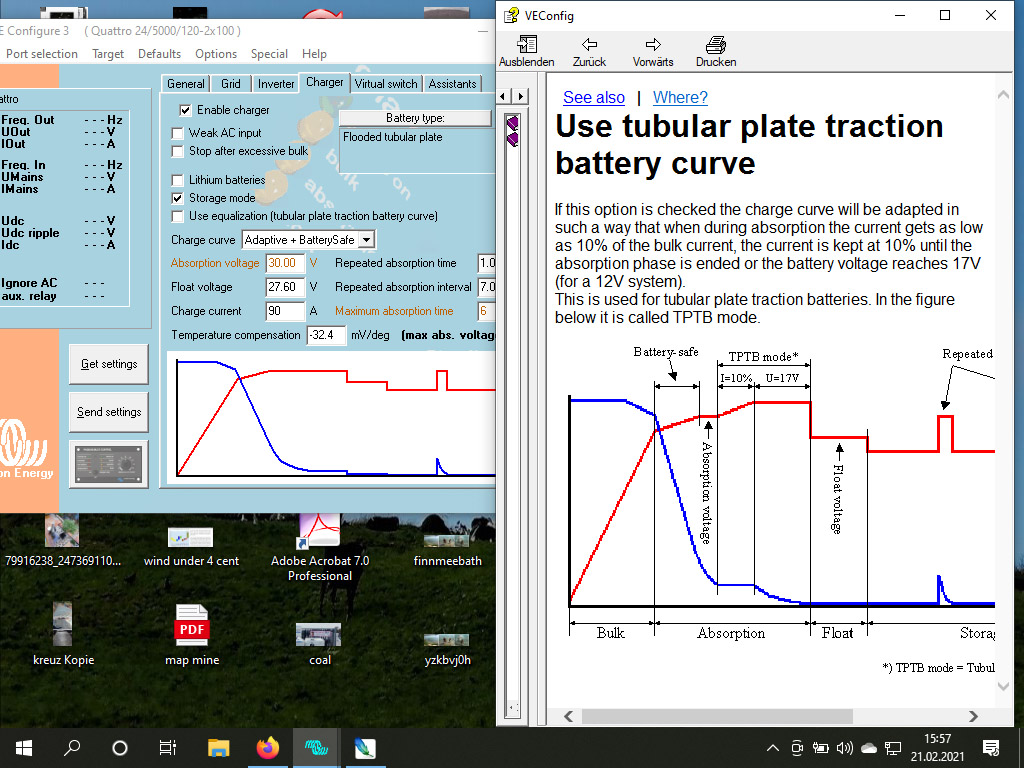Viewport: 1024px width, 768px height.
Task: Uncheck the Storage mode checkbox
Action: (x=179, y=198)
